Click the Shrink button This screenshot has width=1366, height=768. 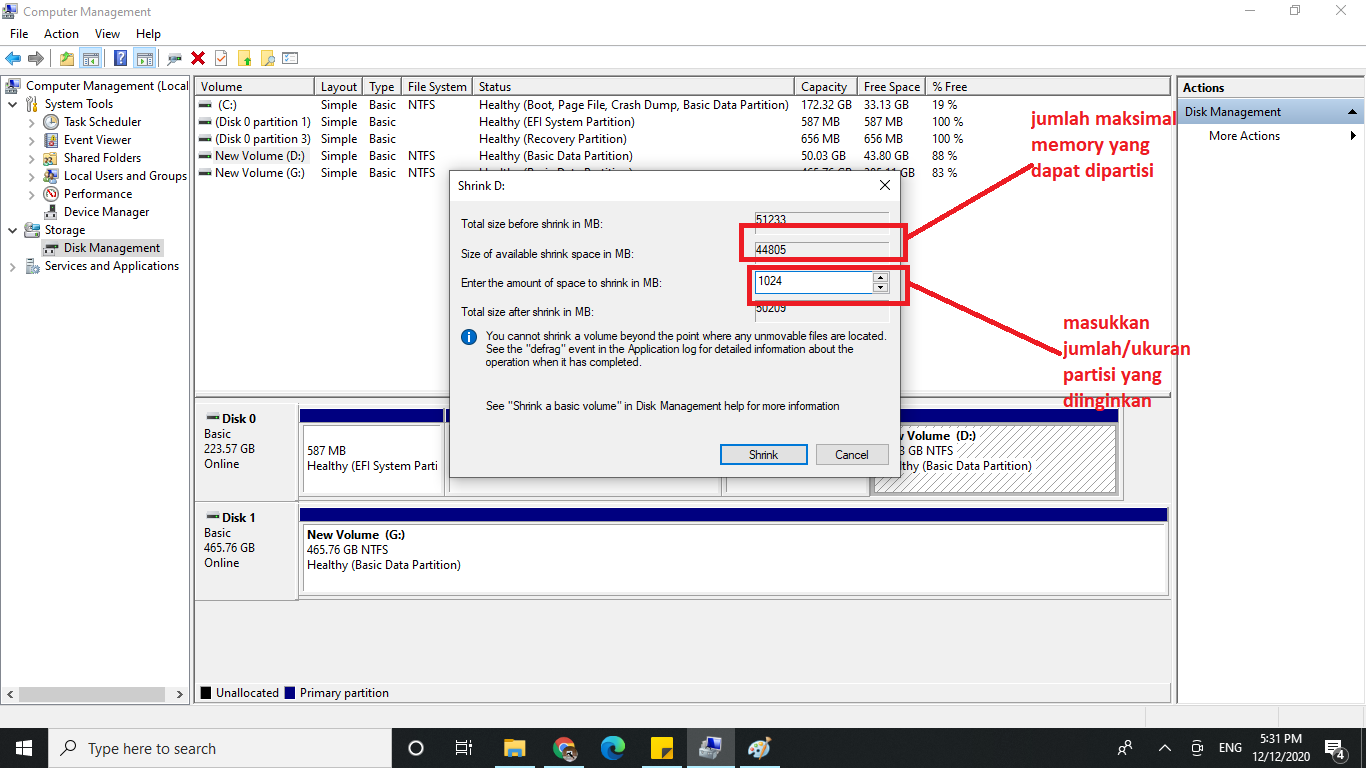coord(763,454)
